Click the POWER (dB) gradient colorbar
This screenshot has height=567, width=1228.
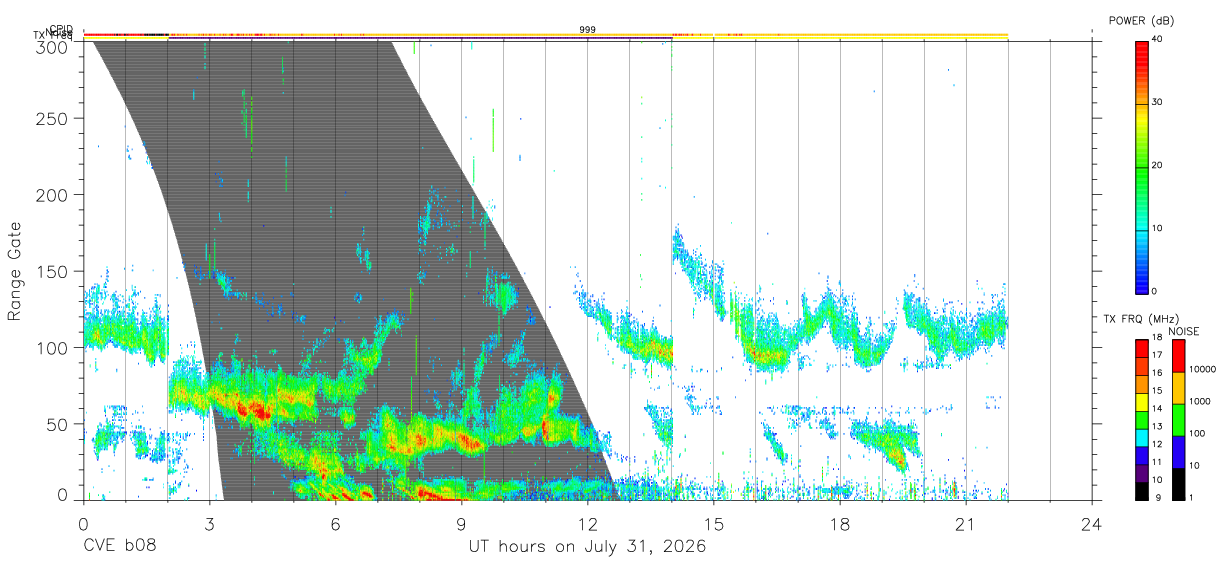(1141, 166)
